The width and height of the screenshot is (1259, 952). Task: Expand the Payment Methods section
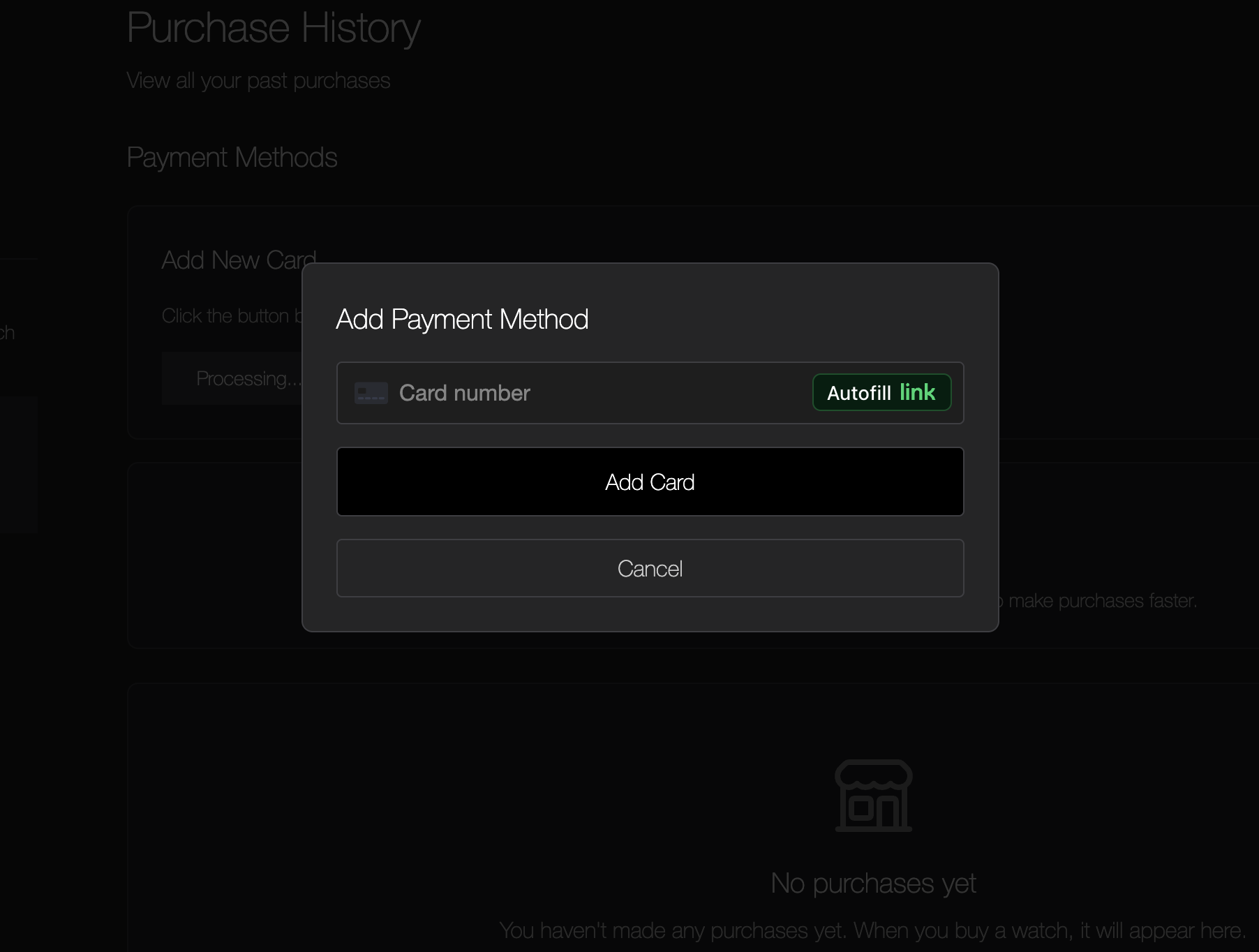click(232, 157)
